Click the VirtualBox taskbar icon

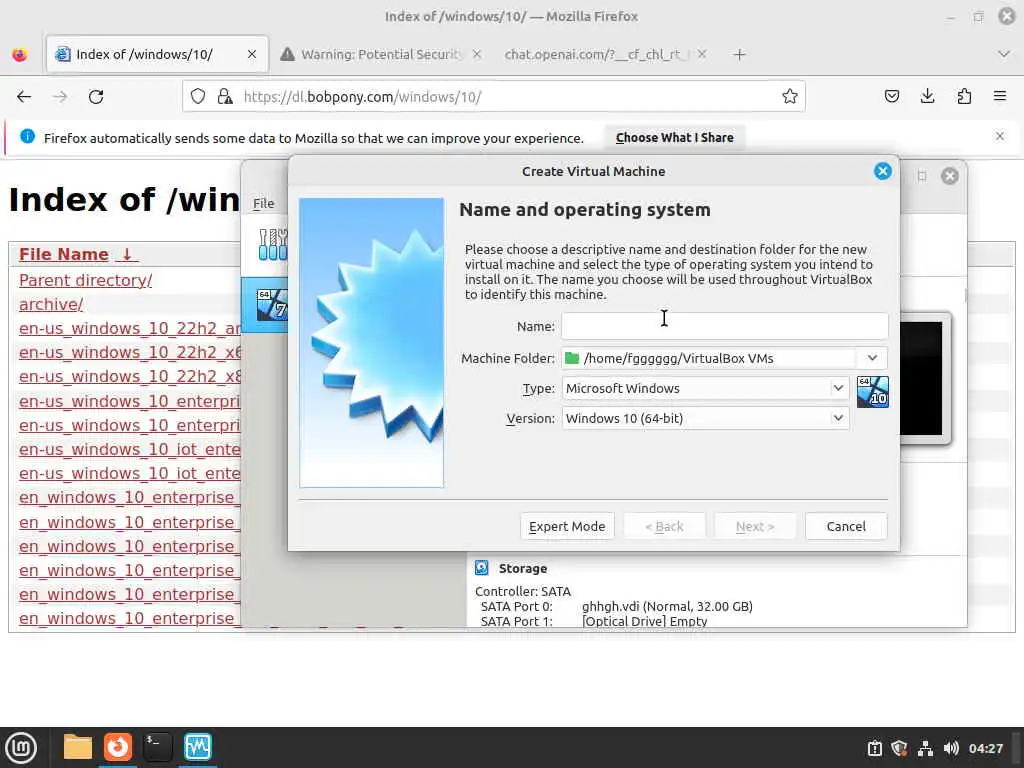(198, 747)
